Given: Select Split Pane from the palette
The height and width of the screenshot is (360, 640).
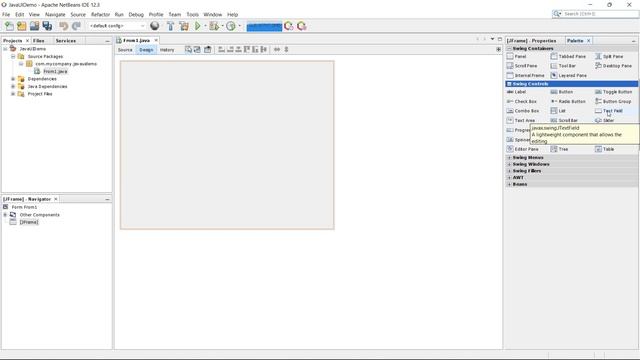Looking at the screenshot, I should (609, 56).
